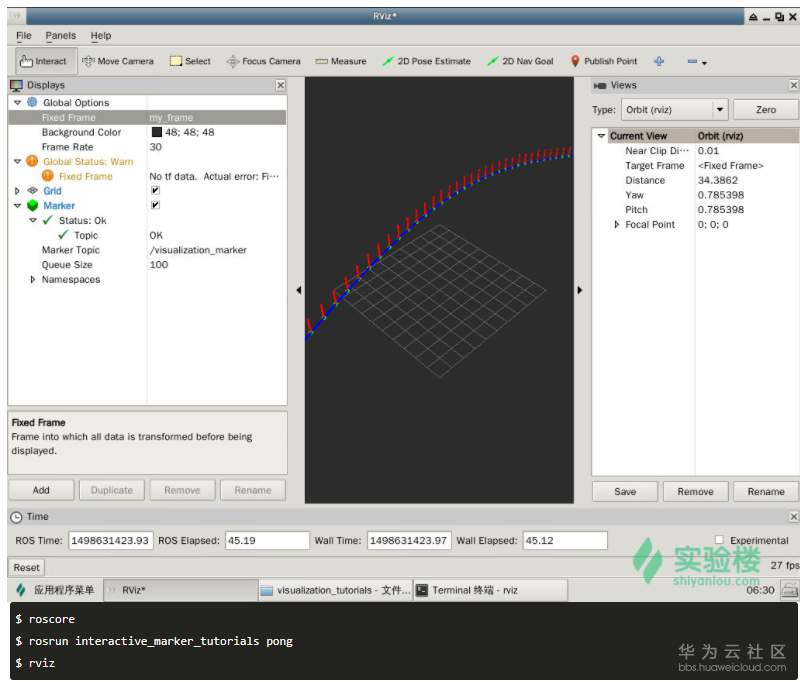Open the File menu

click(24, 36)
